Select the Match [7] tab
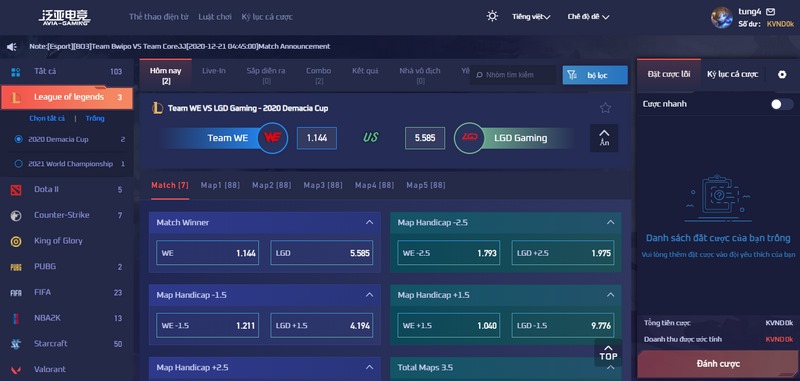Image resolution: width=800 pixels, height=381 pixels. click(x=170, y=185)
